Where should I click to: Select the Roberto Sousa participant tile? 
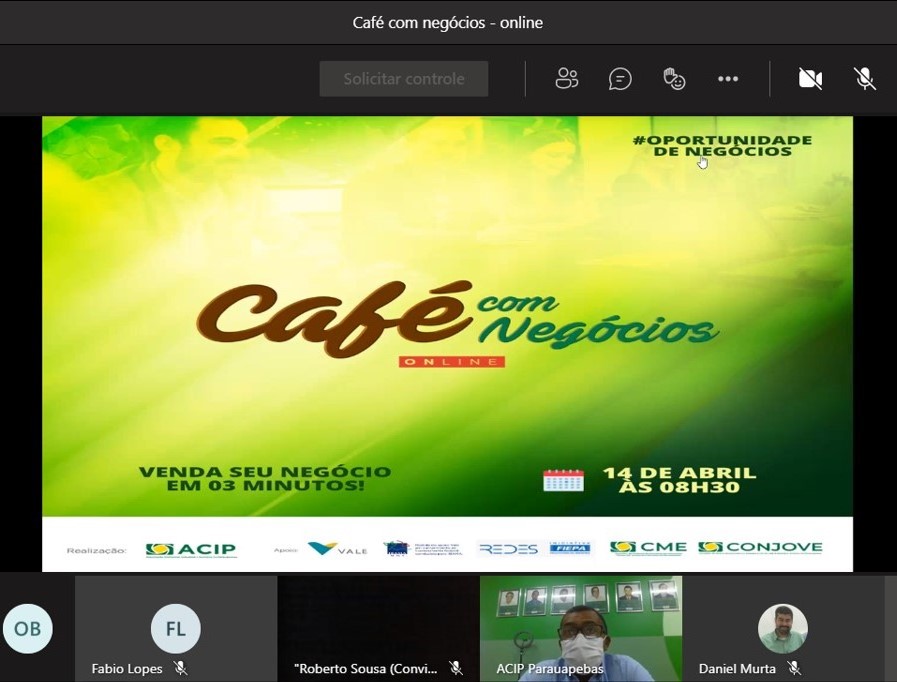point(378,625)
